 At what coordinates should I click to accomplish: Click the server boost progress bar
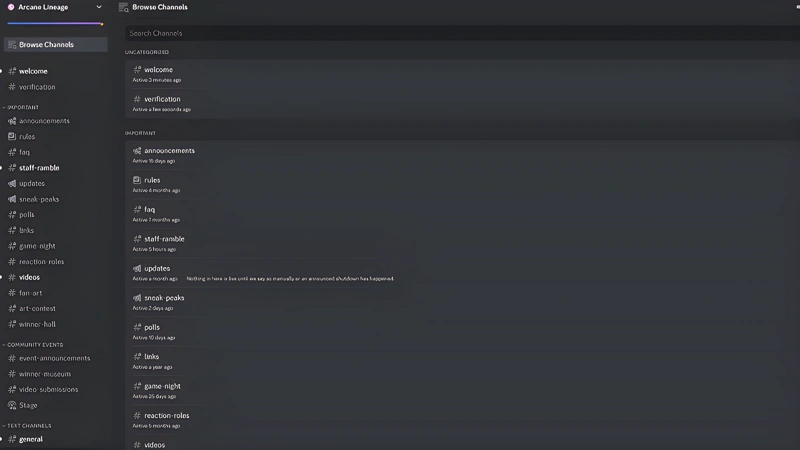[x=55, y=23]
